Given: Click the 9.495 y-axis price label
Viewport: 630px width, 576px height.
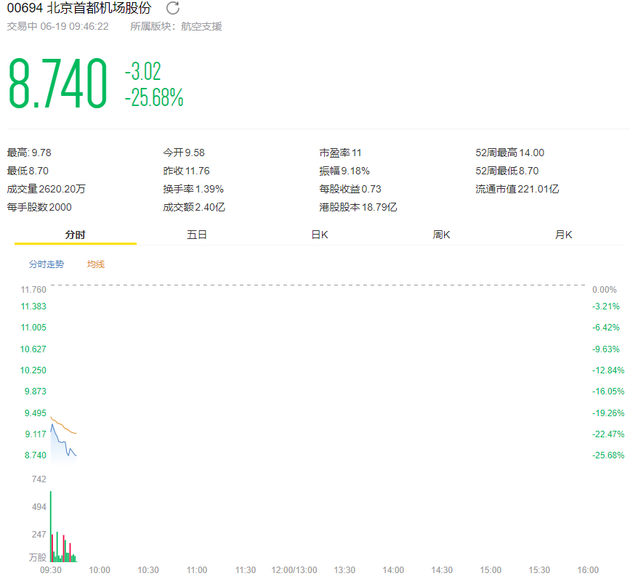Looking at the screenshot, I should coord(35,413).
